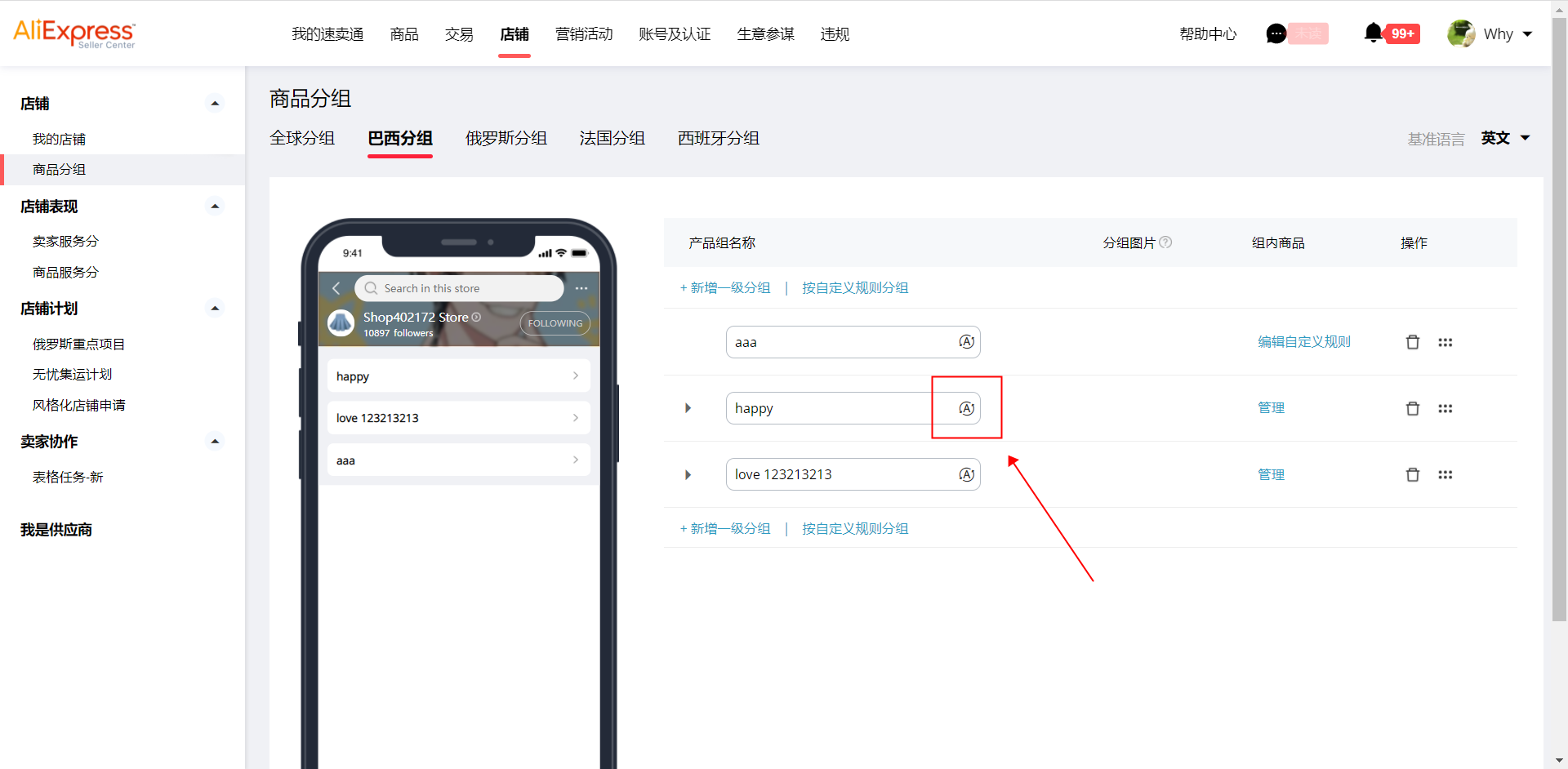
Task: Open the Why account dropdown arrow
Action: [x=1527, y=34]
